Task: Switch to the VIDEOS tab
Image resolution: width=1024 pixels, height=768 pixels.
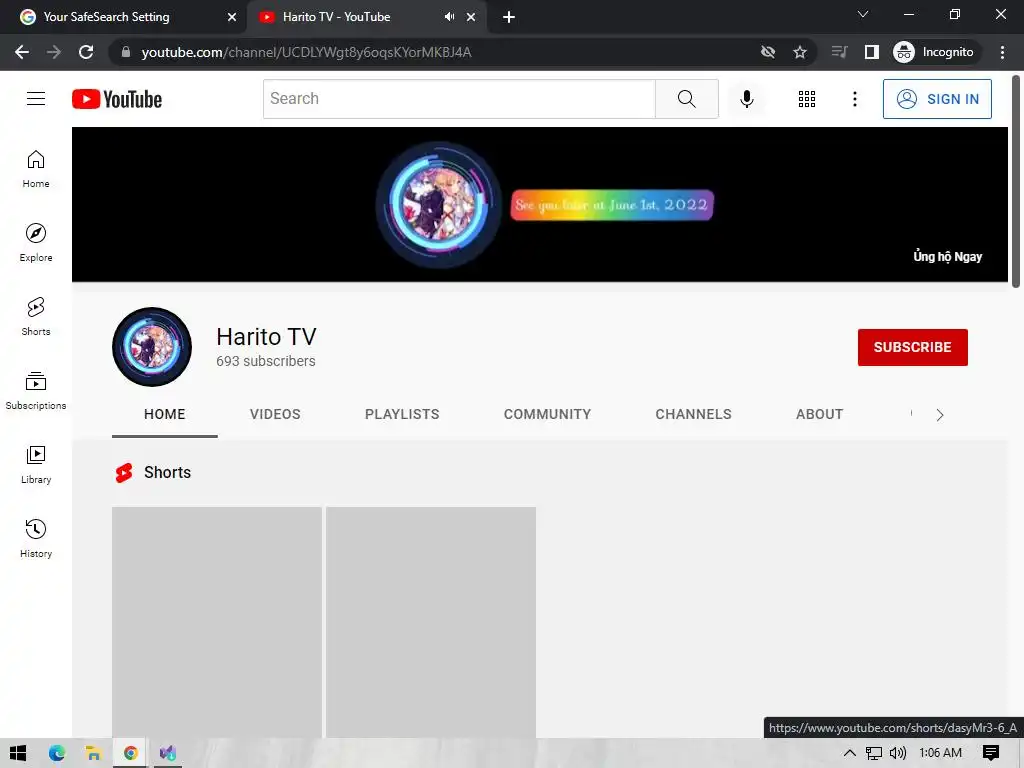Action: (275, 415)
